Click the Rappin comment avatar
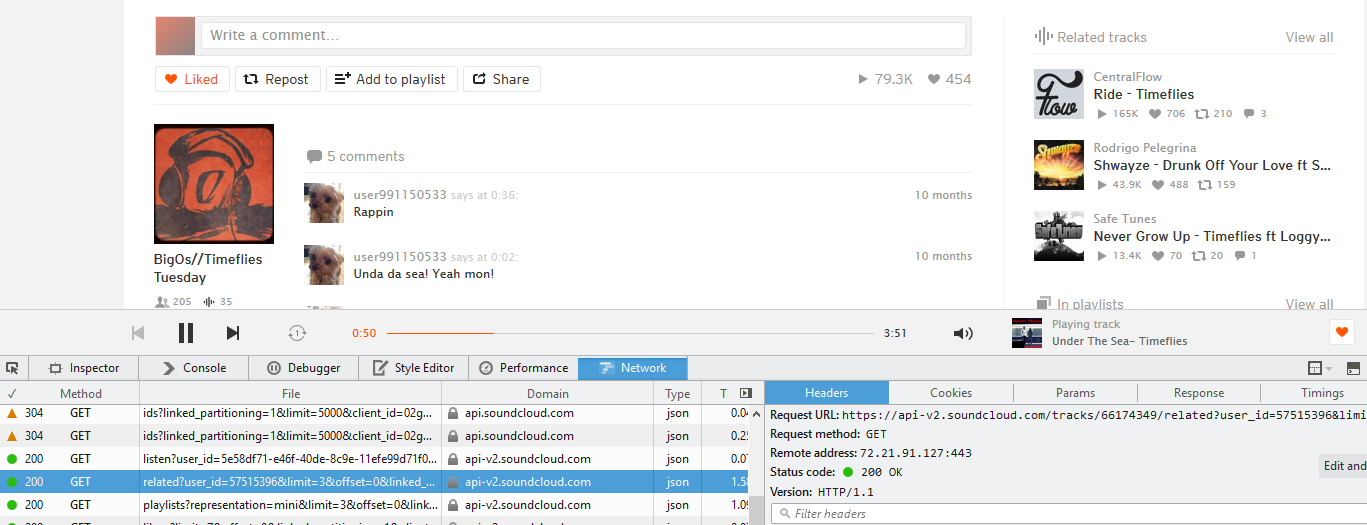 [x=324, y=203]
